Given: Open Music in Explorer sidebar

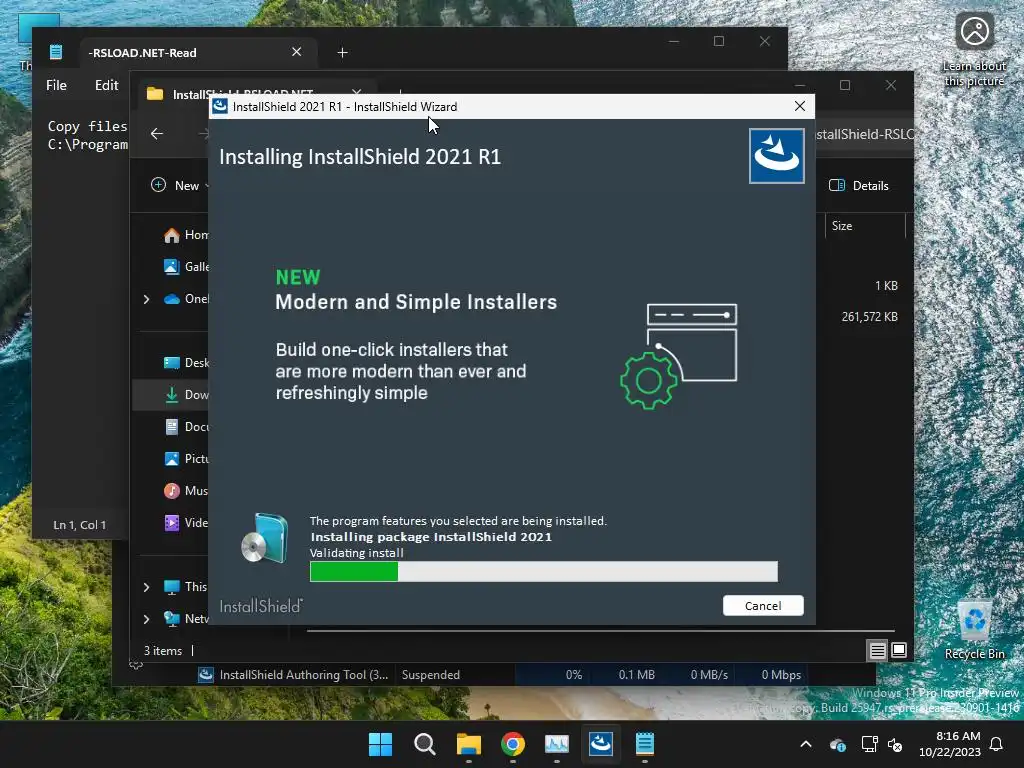Looking at the screenshot, I should [x=187, y=490].
